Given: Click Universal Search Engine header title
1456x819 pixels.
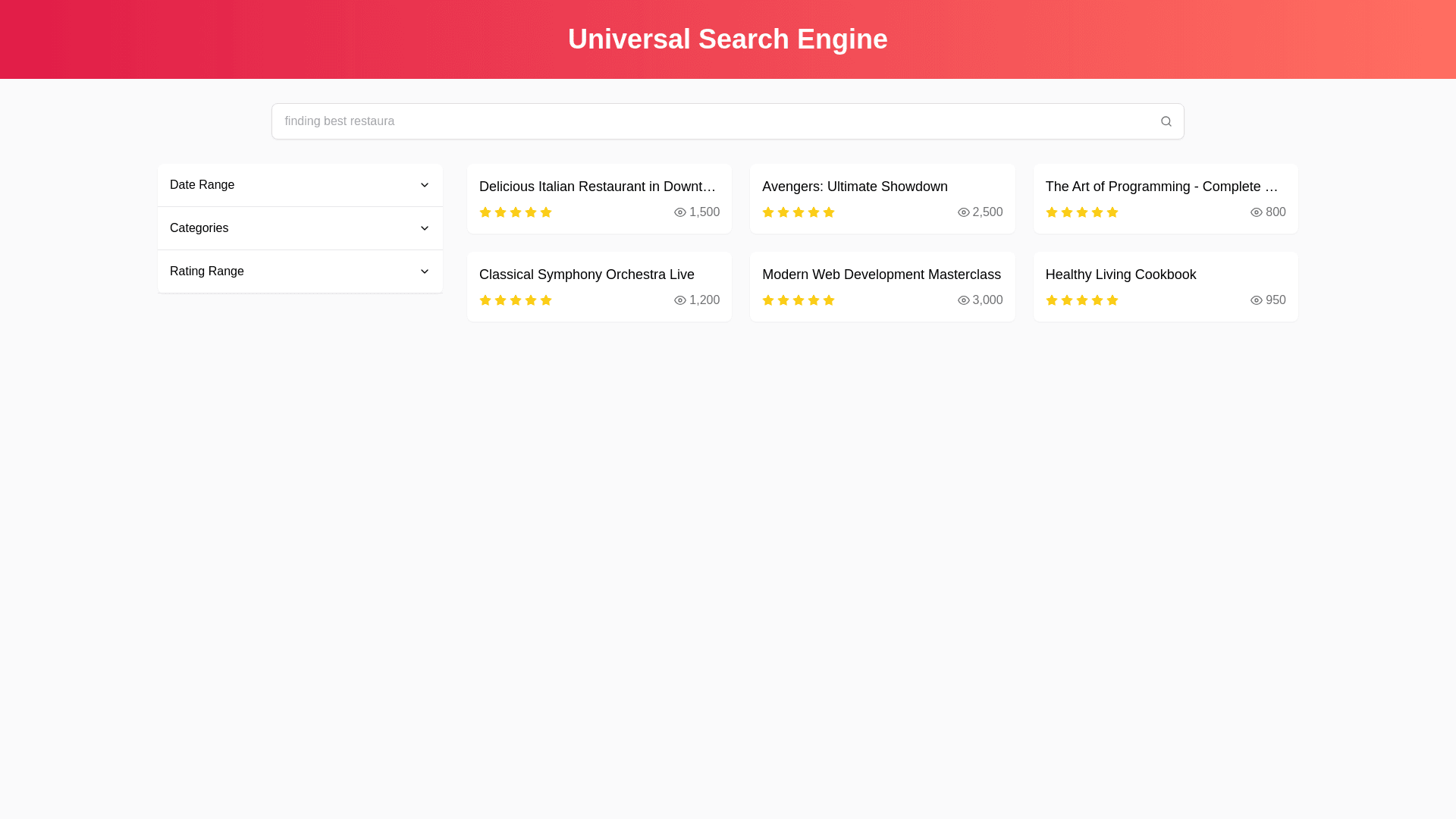Looking at the screenshot, I should pyautogui.click(x=727, y=39).
